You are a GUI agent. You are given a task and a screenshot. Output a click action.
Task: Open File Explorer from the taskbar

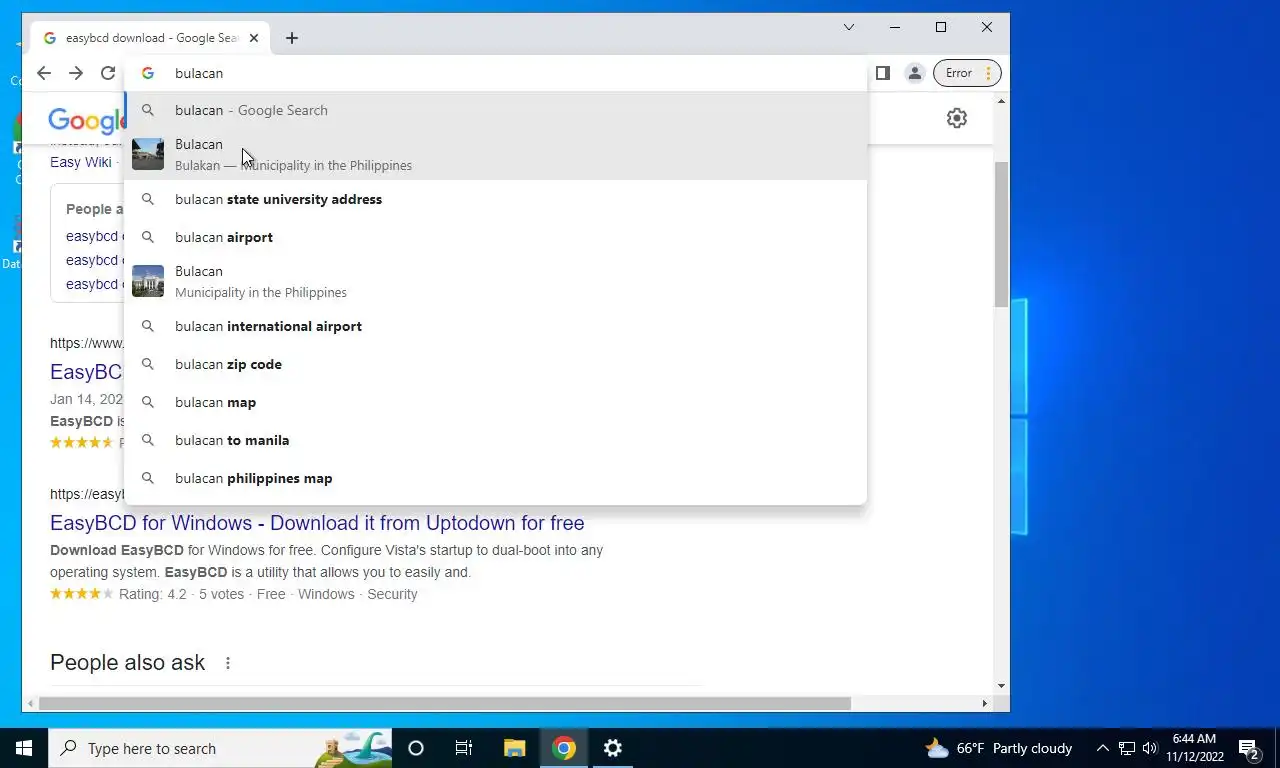pos(514,748)
